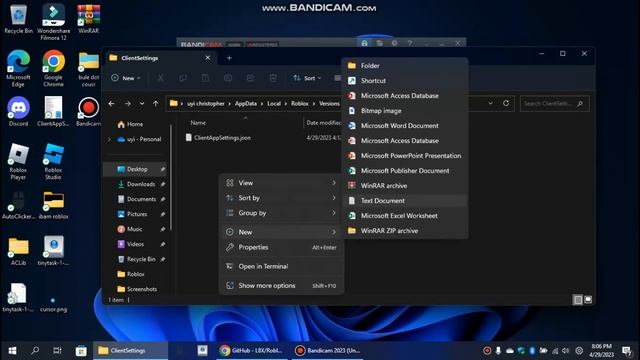Open WinRAR desktop shortcut
This screenshot has height=360, width=640.
click(x=89, y=19)
